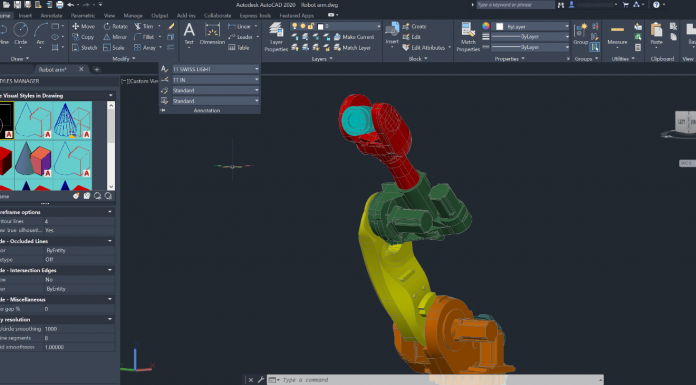Image resolution: width=696 pixels, height=385 pixels.
Task: Open the Collaborate ribbon tab
Action: click(x=218, y=16)
